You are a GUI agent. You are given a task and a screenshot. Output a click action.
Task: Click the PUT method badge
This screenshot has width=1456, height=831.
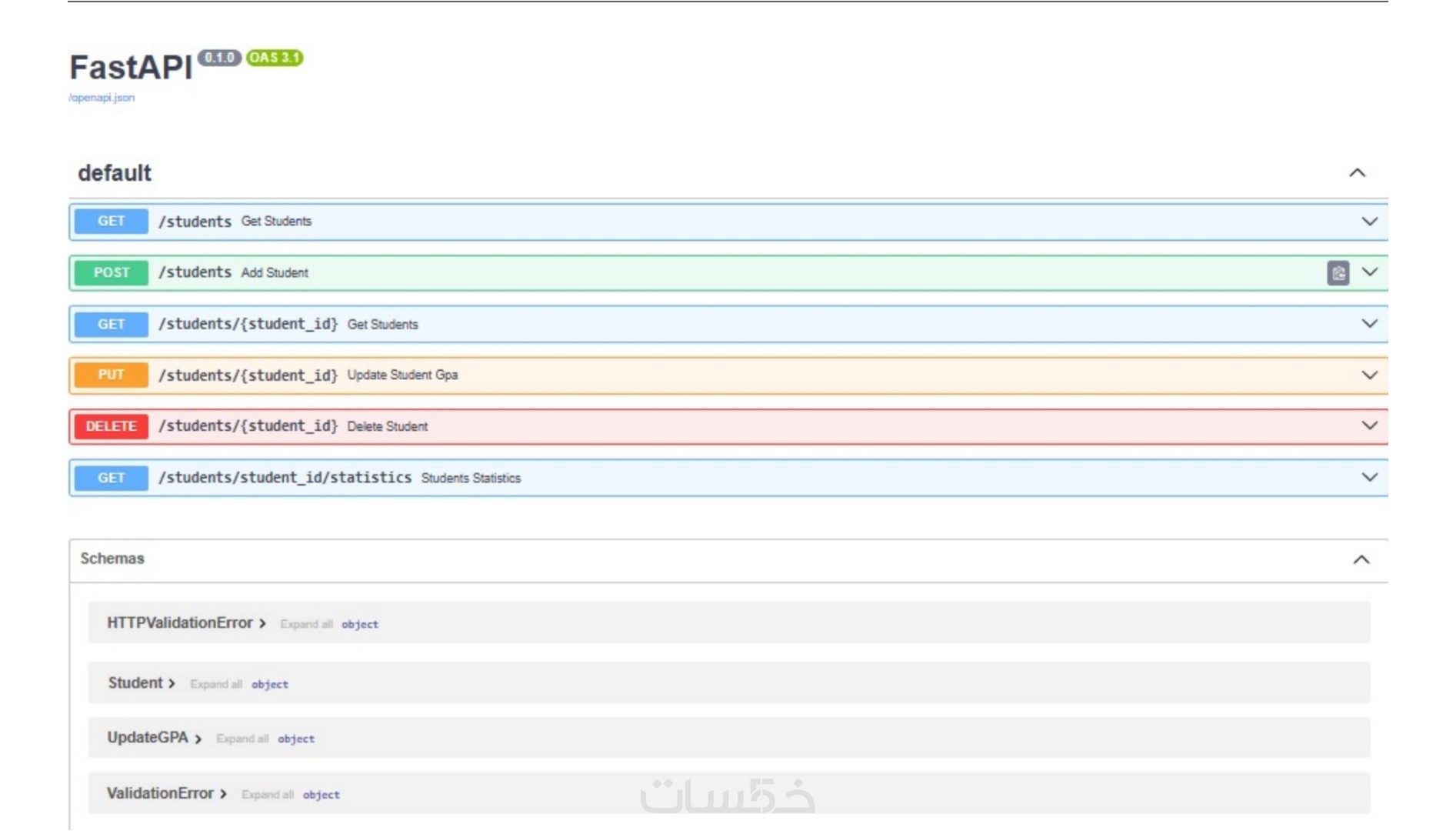[x=112, y=375]
